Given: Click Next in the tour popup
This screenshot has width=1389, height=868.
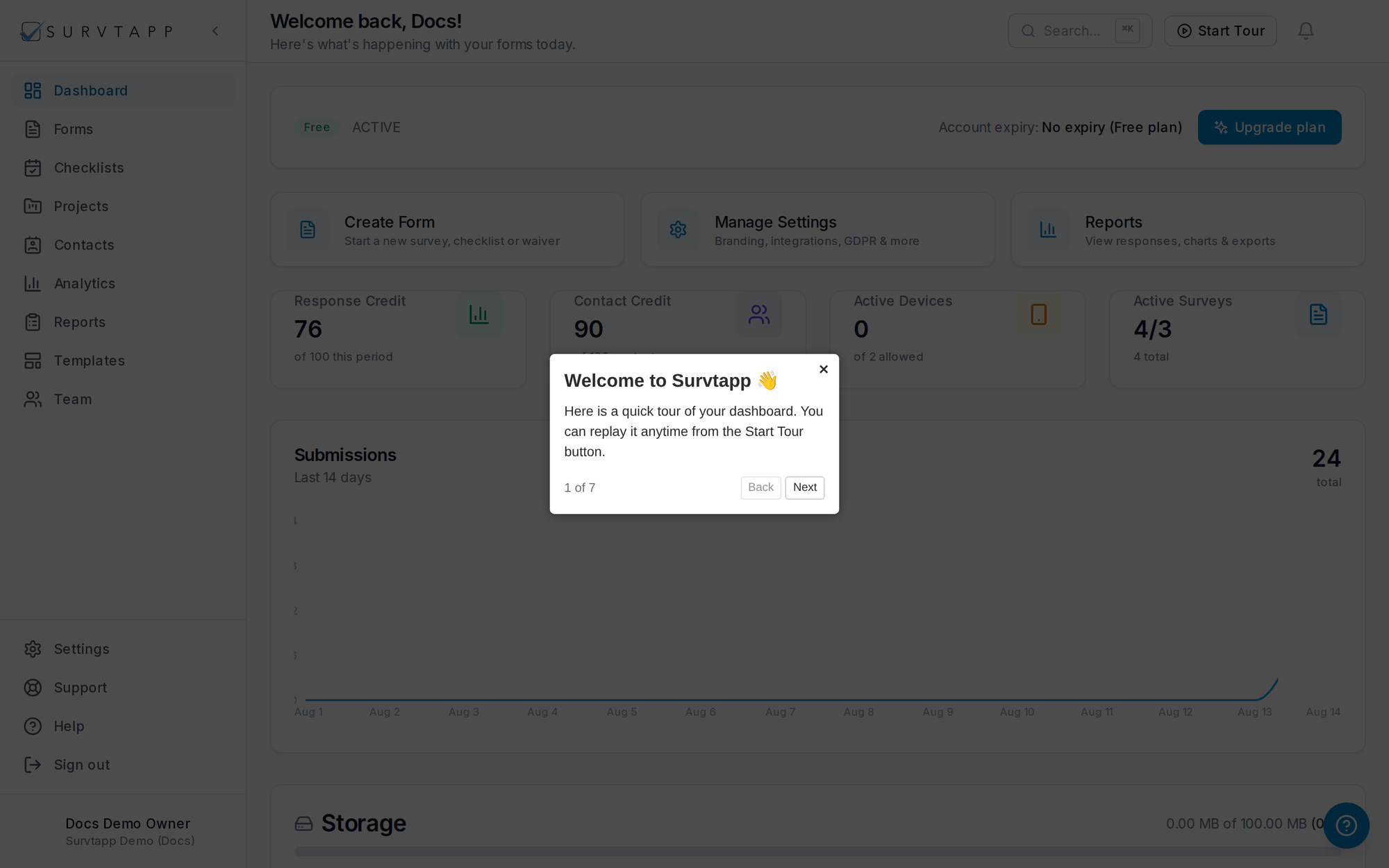Looking at the screenshot, I should coord(805,487).
